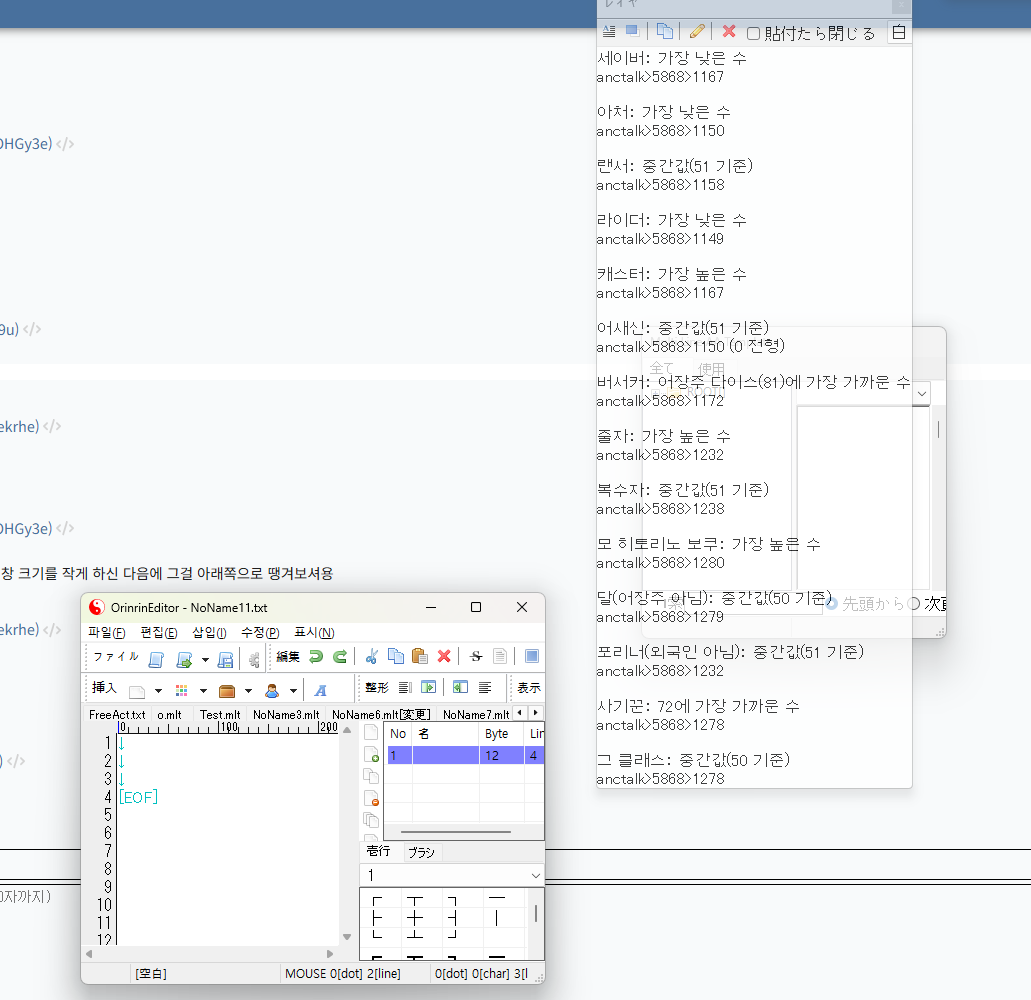Click the clipboard paste icon in editor toolbar
Image resolution: width=1031 pixels, height=1000 pixels.
click(420, 657)
